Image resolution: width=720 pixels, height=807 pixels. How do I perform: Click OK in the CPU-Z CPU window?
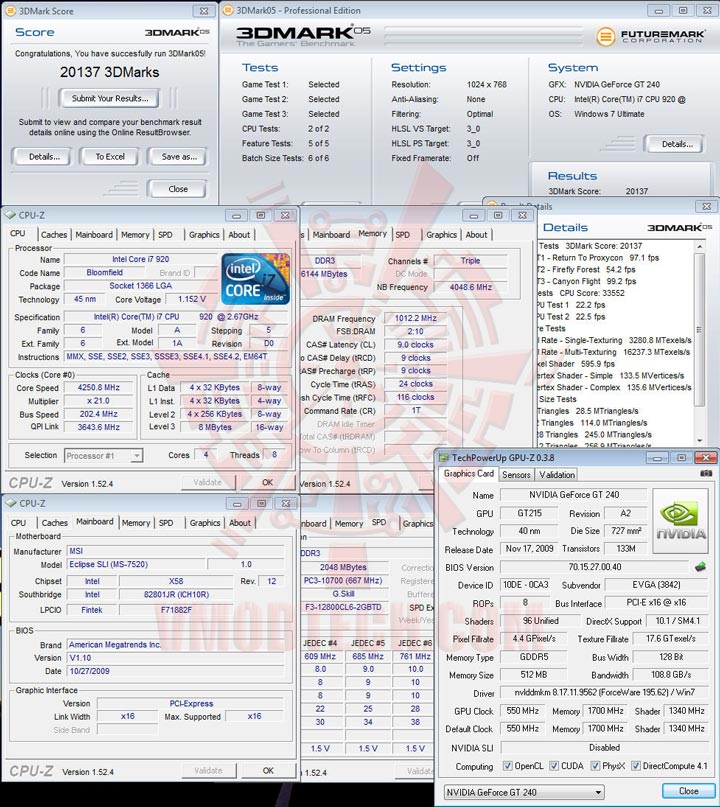(x=267, y=482)
